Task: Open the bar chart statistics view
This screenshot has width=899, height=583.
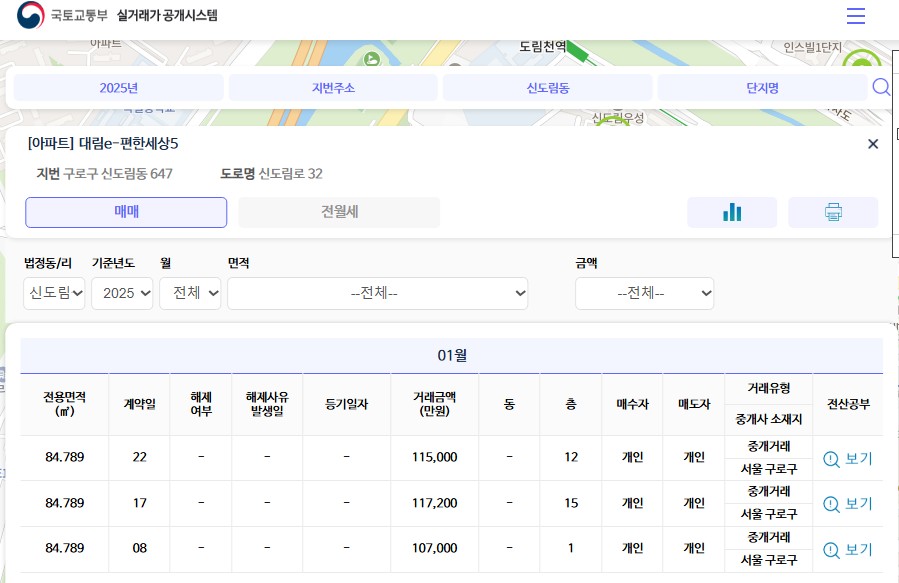Action: (732, 212)
